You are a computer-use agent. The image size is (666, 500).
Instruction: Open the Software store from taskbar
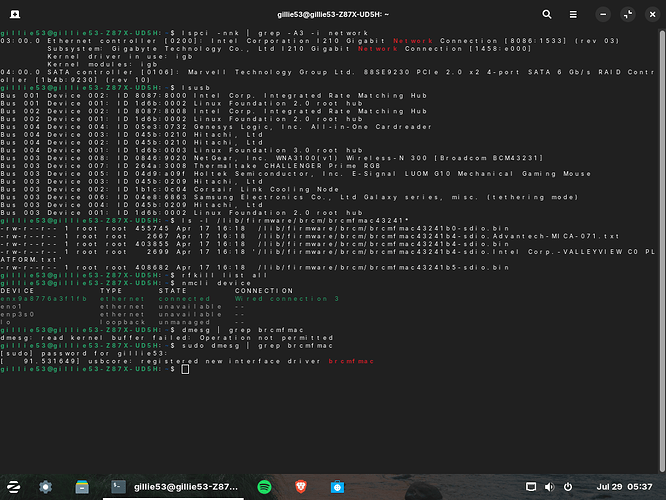[337, 487]
